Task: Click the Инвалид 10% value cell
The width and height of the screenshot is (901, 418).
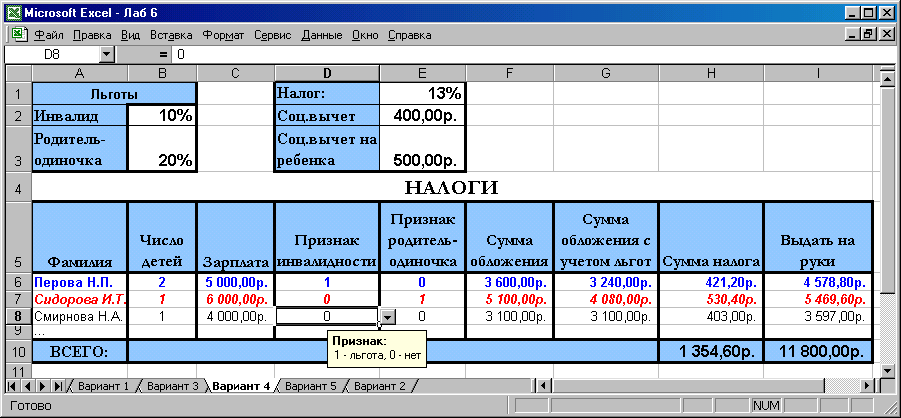Action: (162, 116)
